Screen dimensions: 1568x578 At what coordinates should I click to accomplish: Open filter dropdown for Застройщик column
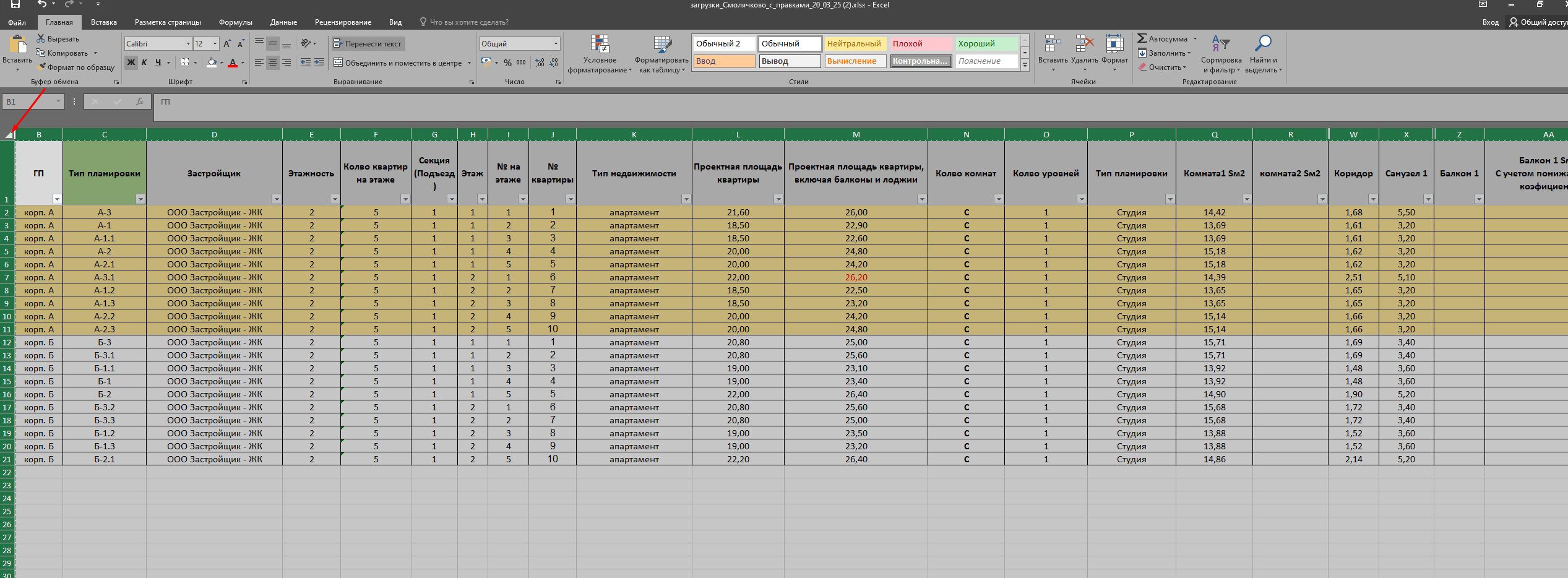click(x=277, y=199)
